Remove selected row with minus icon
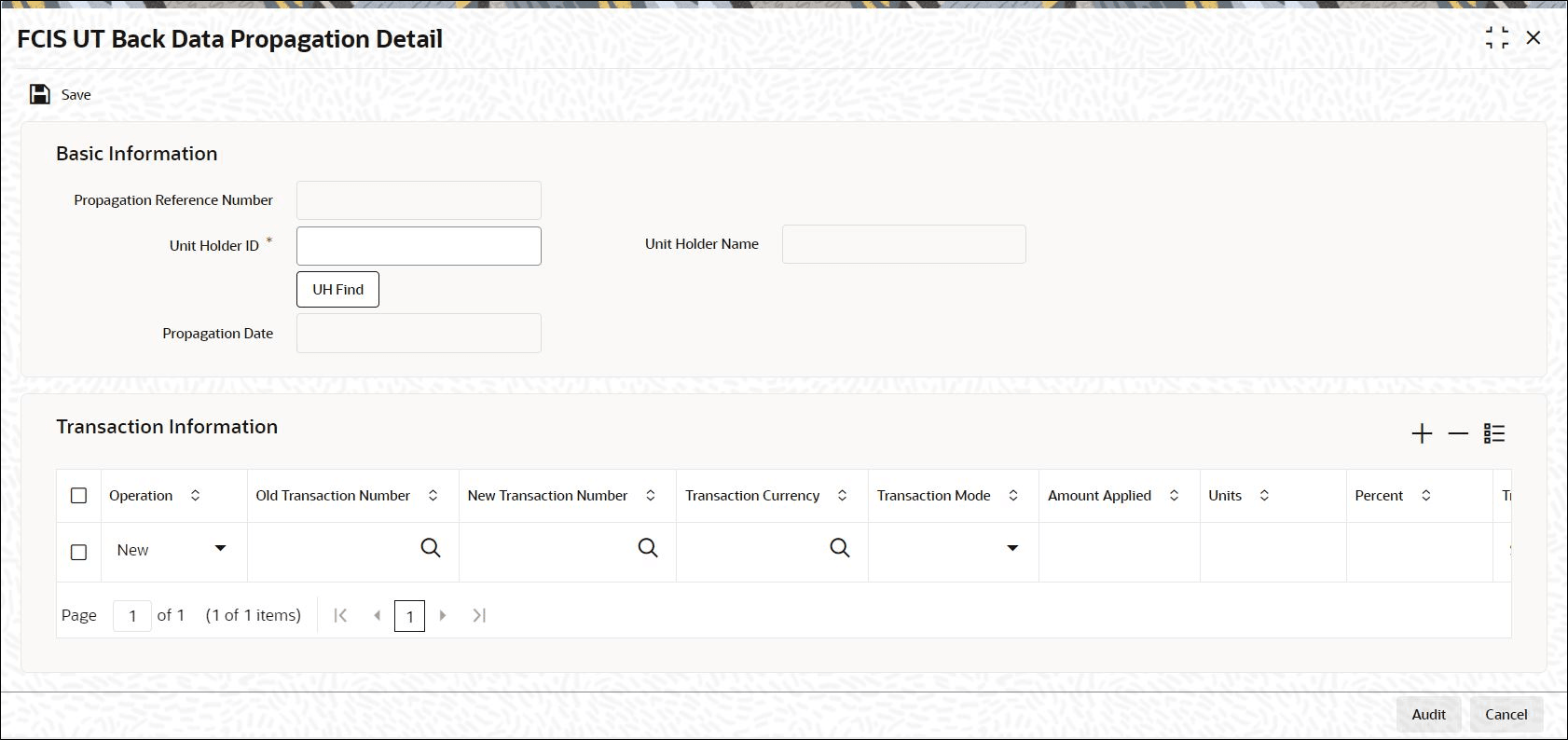This screenshot has width=1568, height=740. 1458,433
